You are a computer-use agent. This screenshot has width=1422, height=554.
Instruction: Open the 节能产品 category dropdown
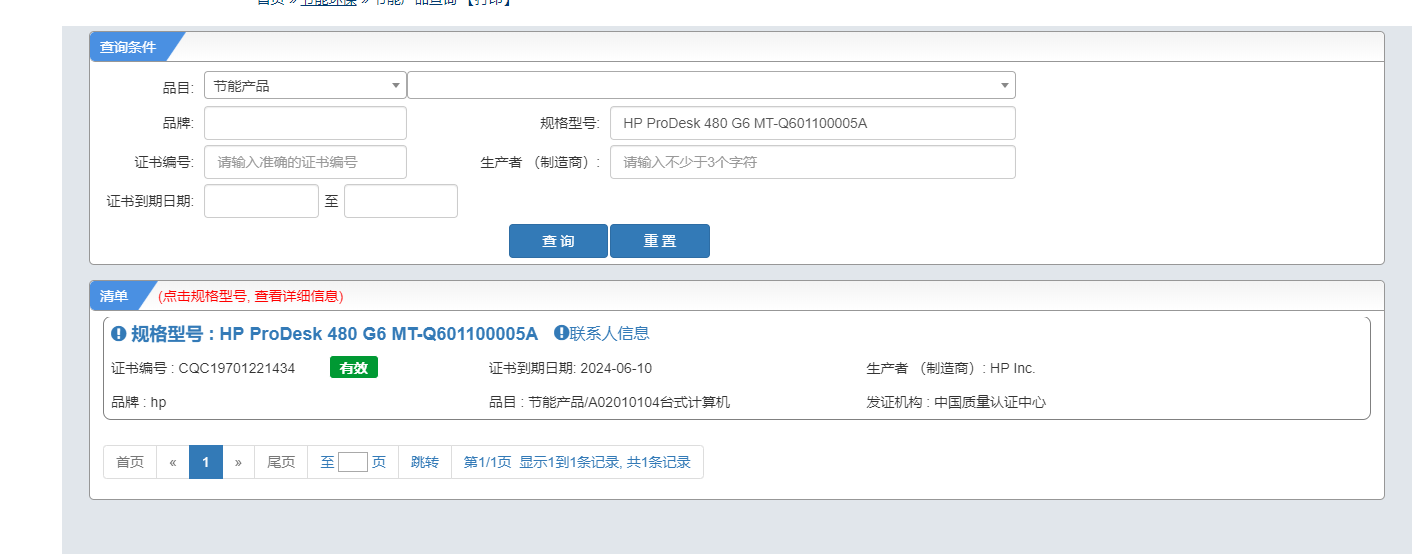point(305,85)
